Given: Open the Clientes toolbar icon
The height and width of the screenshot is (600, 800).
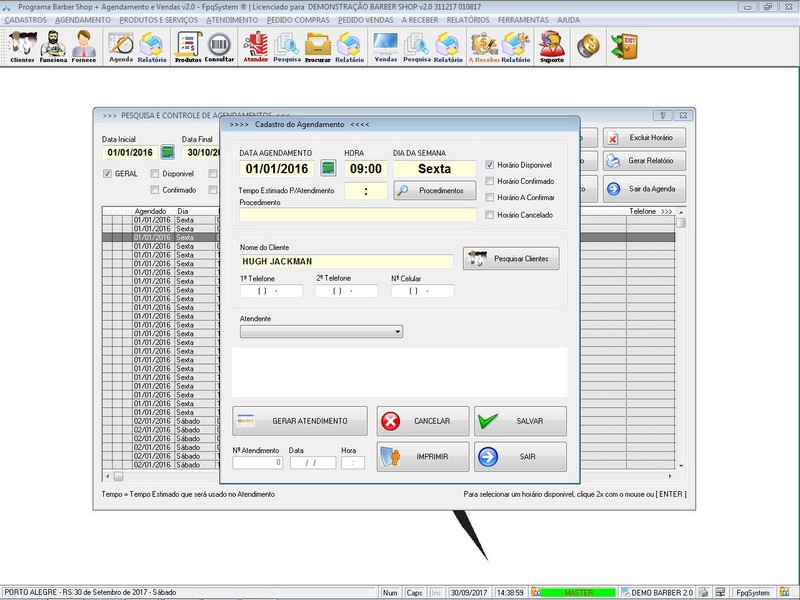Looking at the screenshot, I should [21, 45].
